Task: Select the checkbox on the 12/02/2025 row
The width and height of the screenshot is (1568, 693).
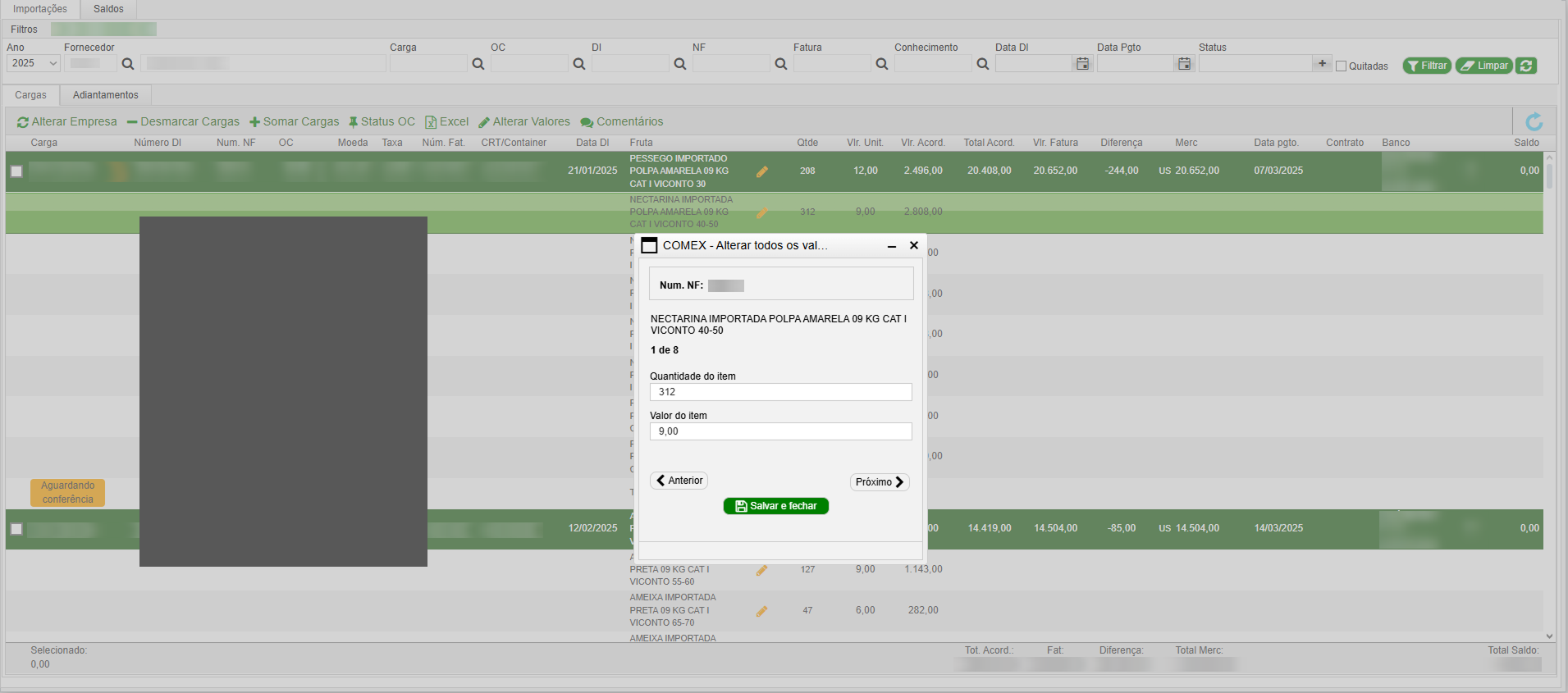Action: pyautogui.click(x=16, y=529)
